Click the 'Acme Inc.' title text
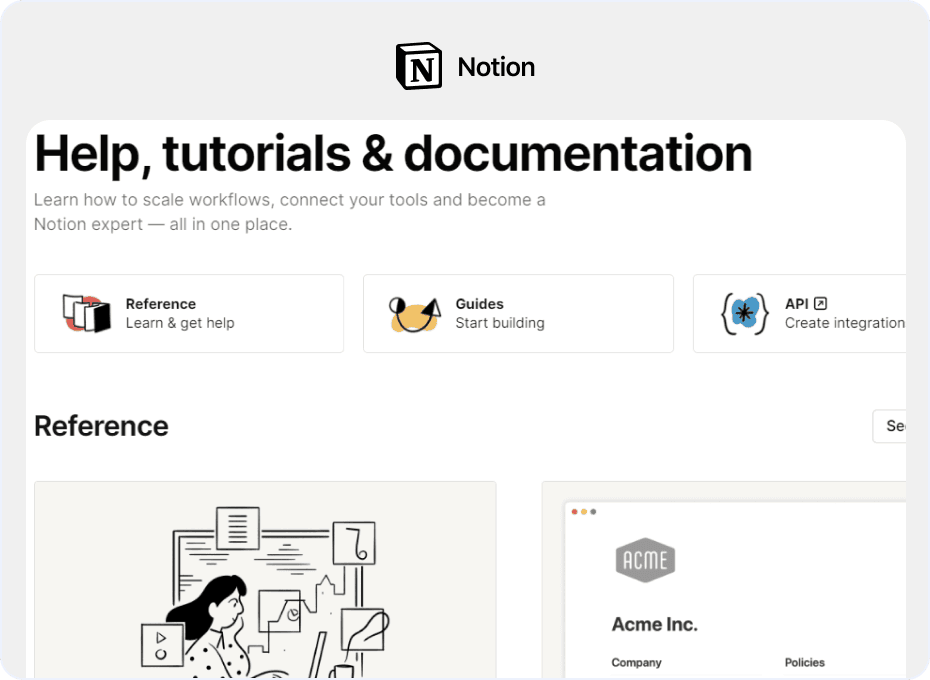 [x=655, y=624]
